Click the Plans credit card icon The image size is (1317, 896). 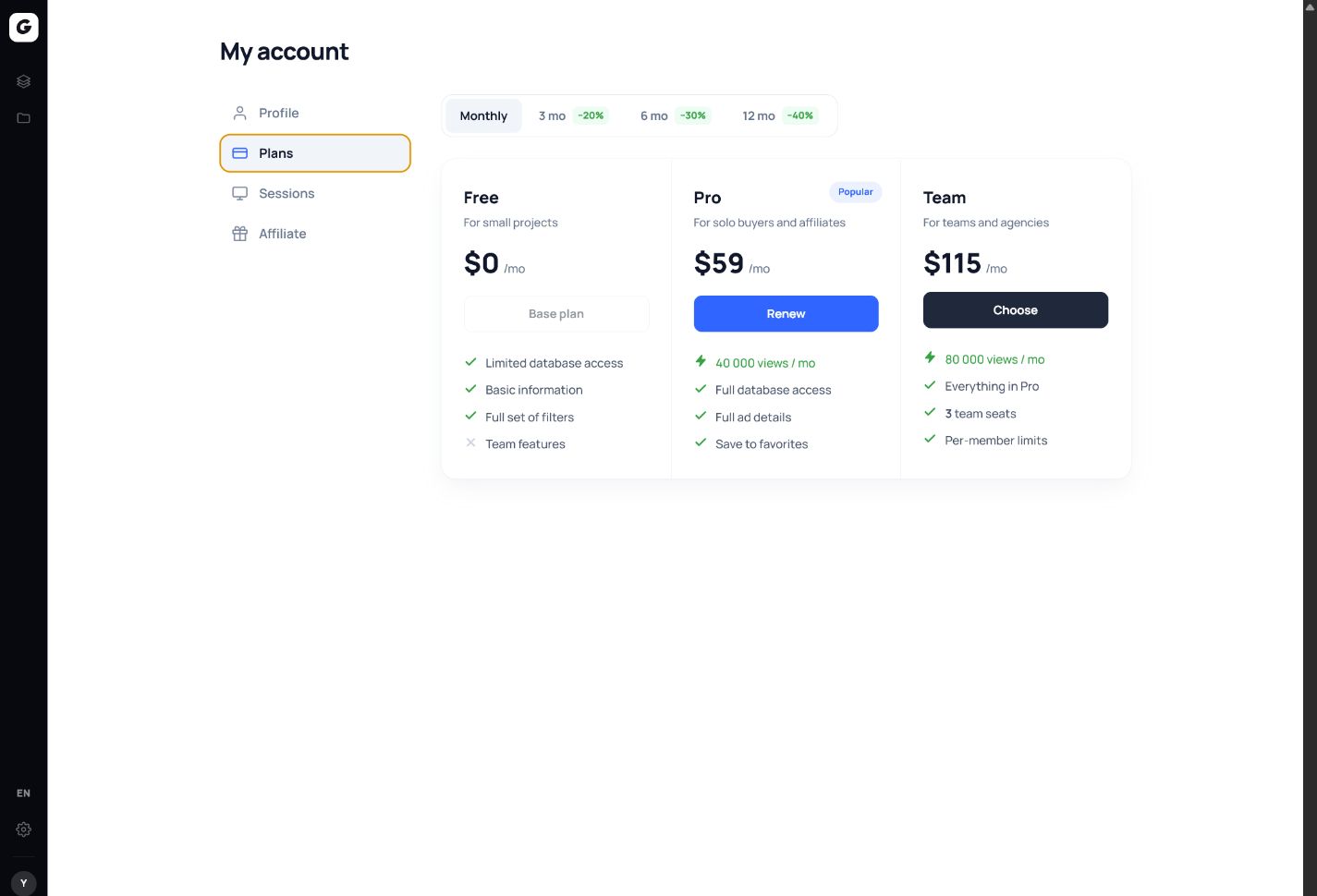pos(239,153)
